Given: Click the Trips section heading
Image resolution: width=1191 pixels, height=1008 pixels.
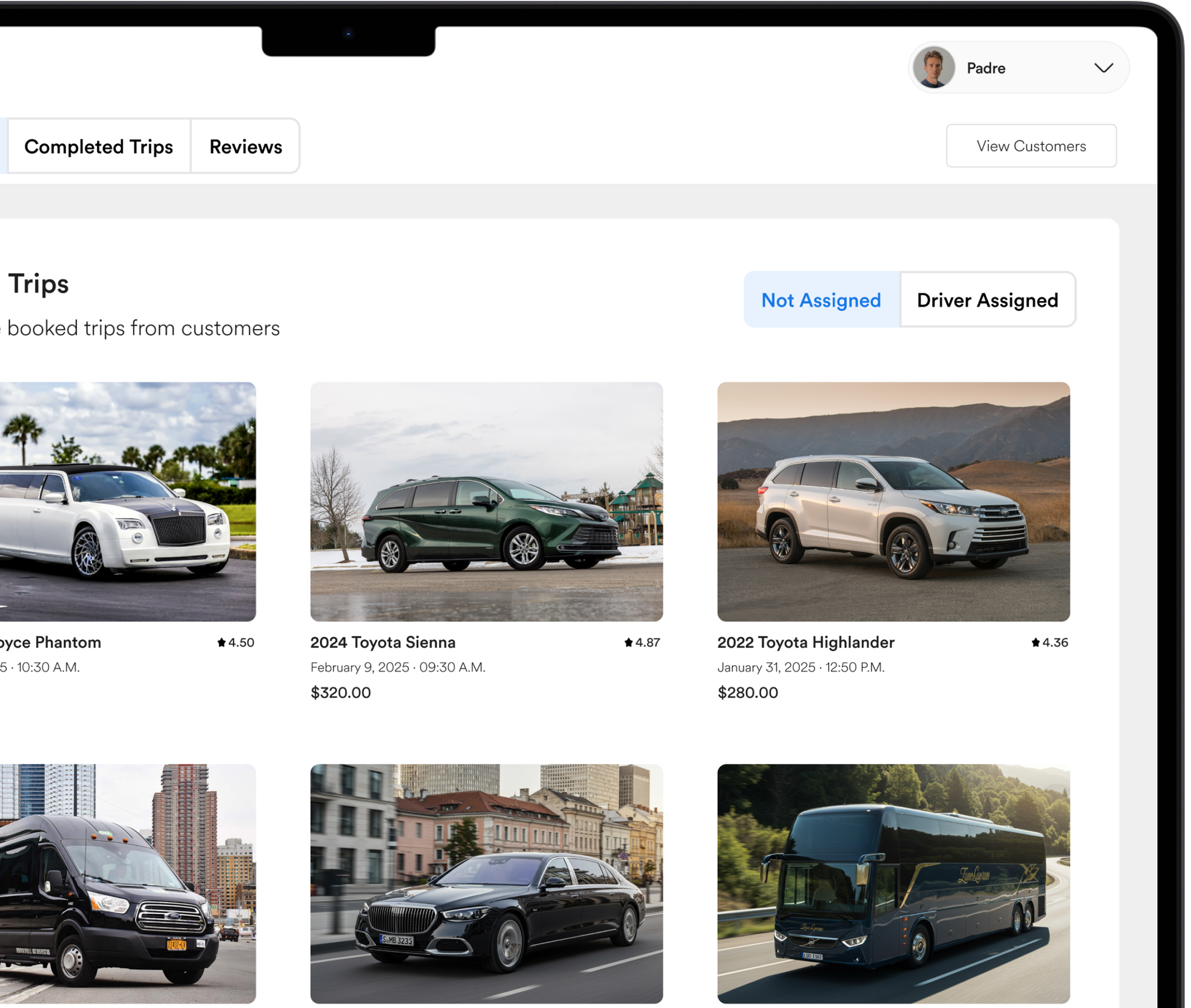Looking at the screenshot, I should click(x=38, y=284).
